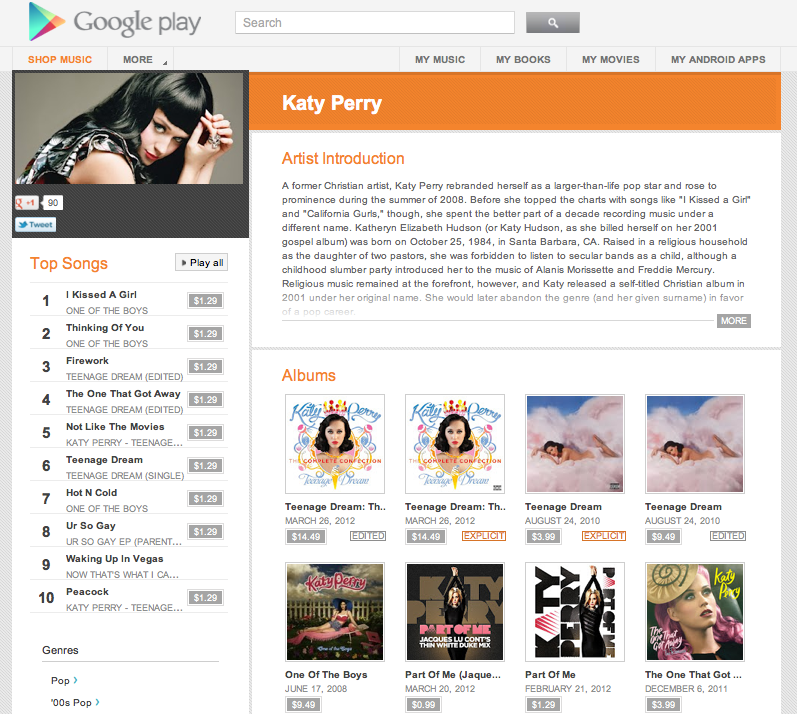
Task: Click the Google Play logo
Action: tap(115, 21)
